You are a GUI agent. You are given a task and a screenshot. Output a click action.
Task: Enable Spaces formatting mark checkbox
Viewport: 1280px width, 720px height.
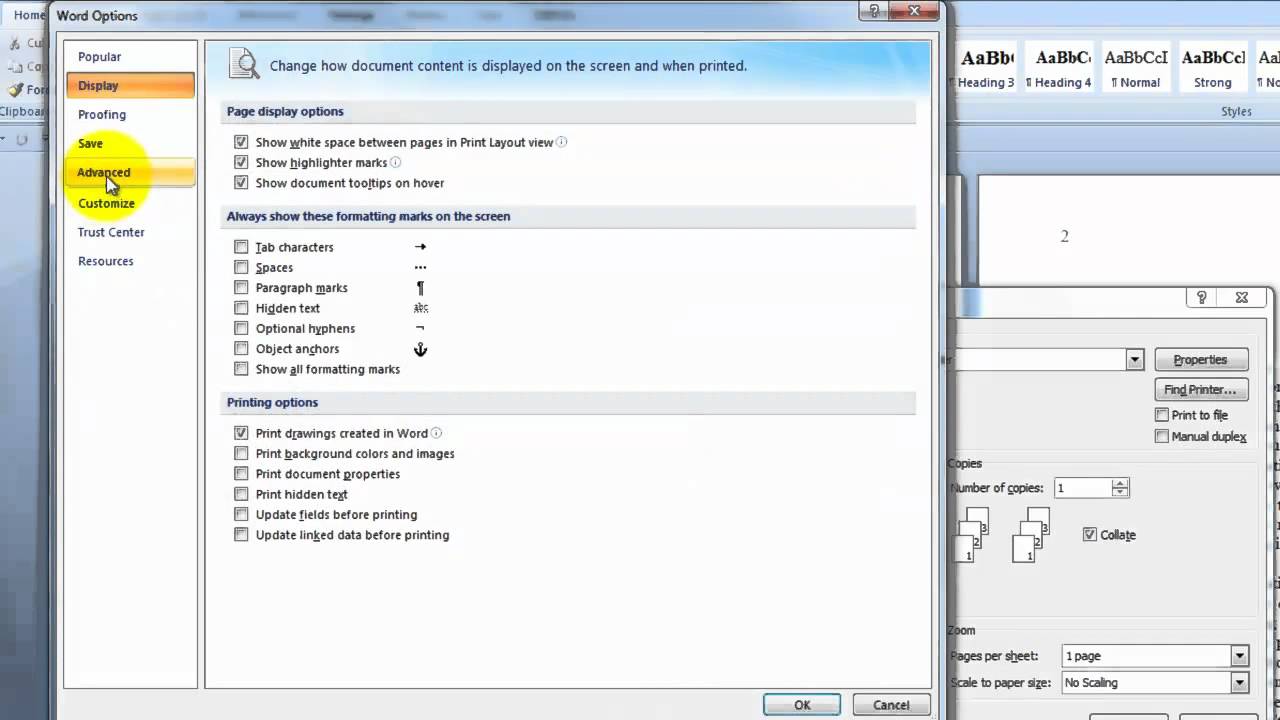point(241,268)
